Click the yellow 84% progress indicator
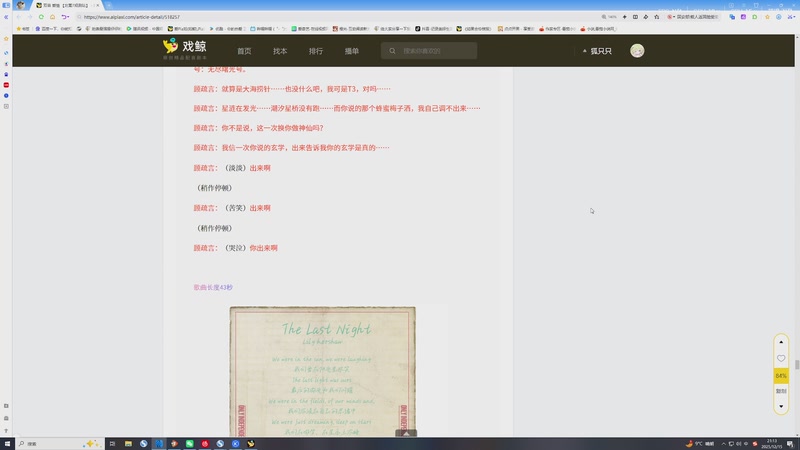The width and height of the screenshot is (800, 450). (x=781, y=376)
